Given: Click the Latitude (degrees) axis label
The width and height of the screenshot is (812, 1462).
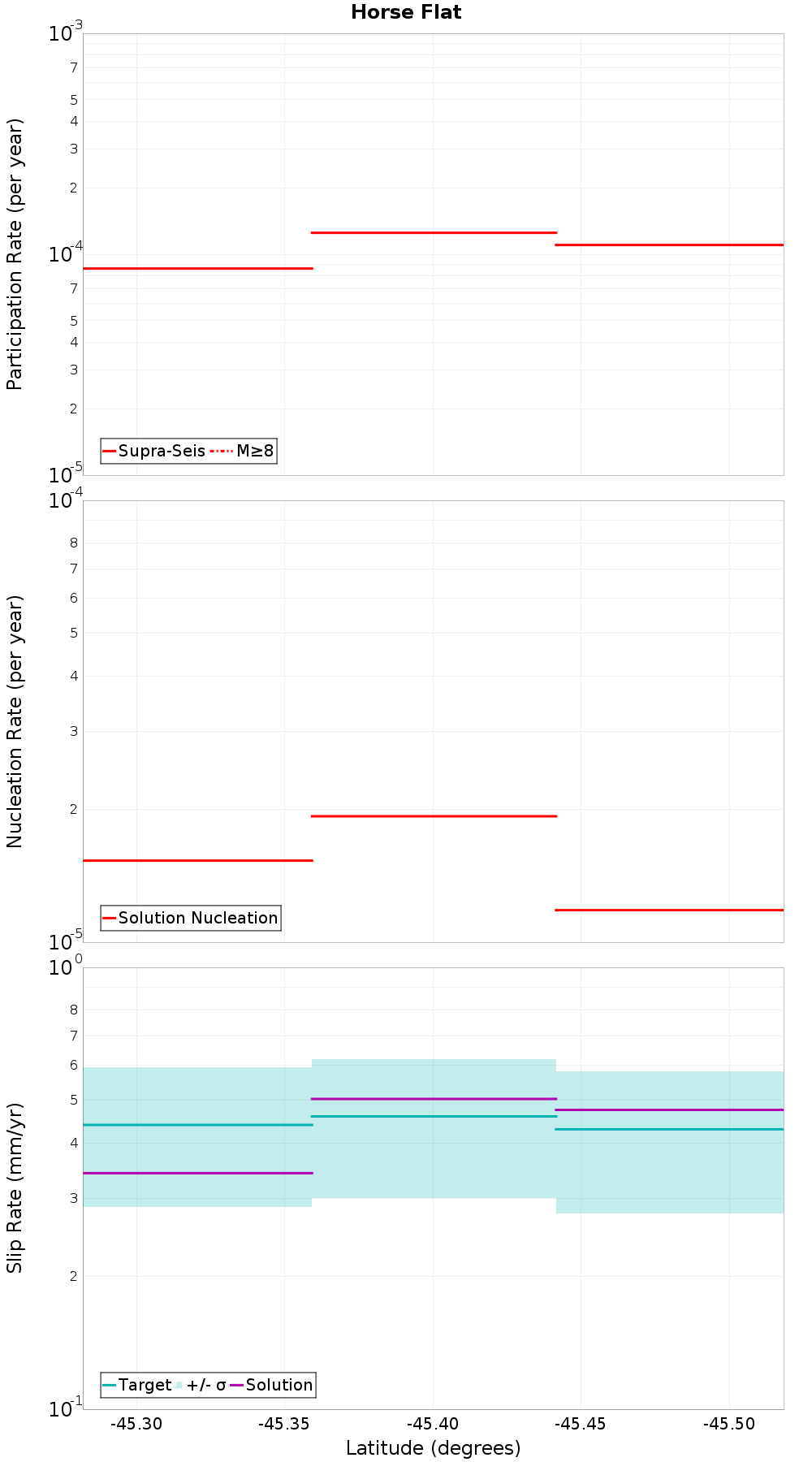Looking at the screenshot, I should click(433, 1447).
